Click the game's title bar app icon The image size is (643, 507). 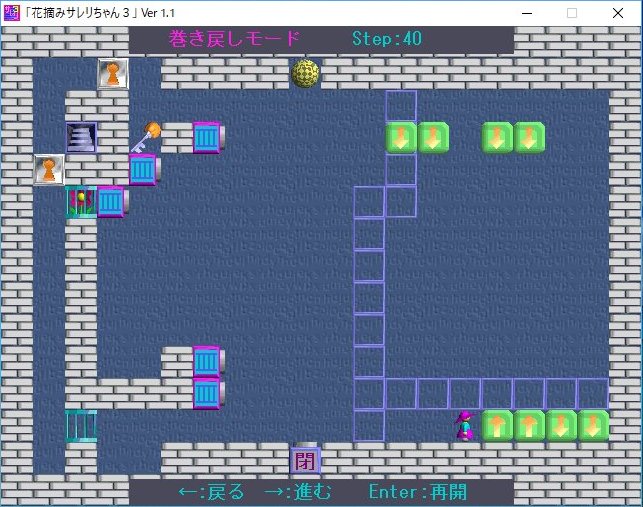(x=12, y=12)
